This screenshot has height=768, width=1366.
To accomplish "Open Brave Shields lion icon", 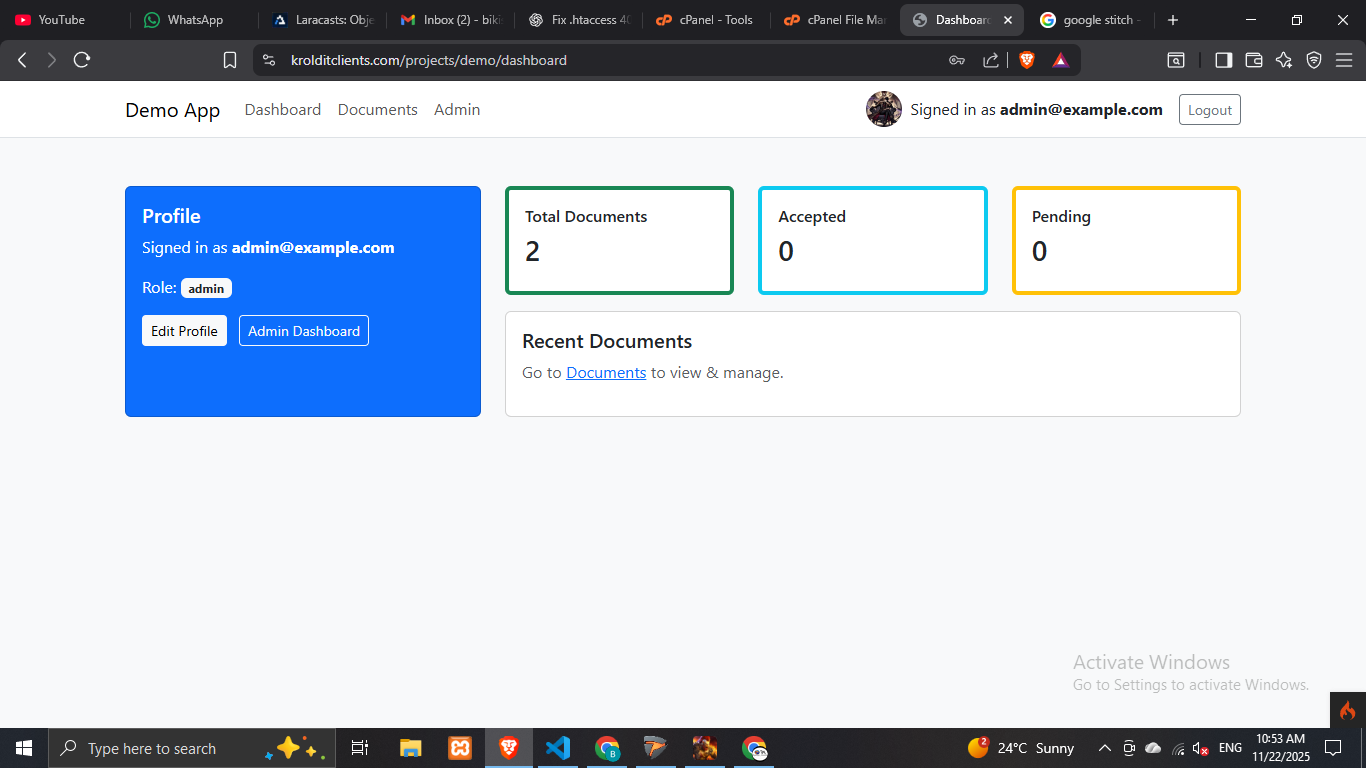I will pyautogui.click(x=1027, y=60).
